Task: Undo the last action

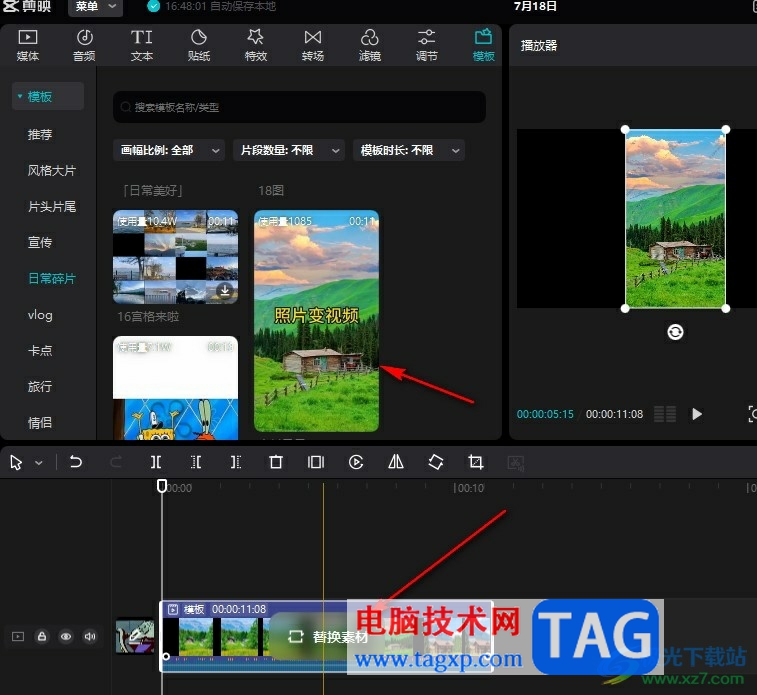Action: [x=76, y=462]
